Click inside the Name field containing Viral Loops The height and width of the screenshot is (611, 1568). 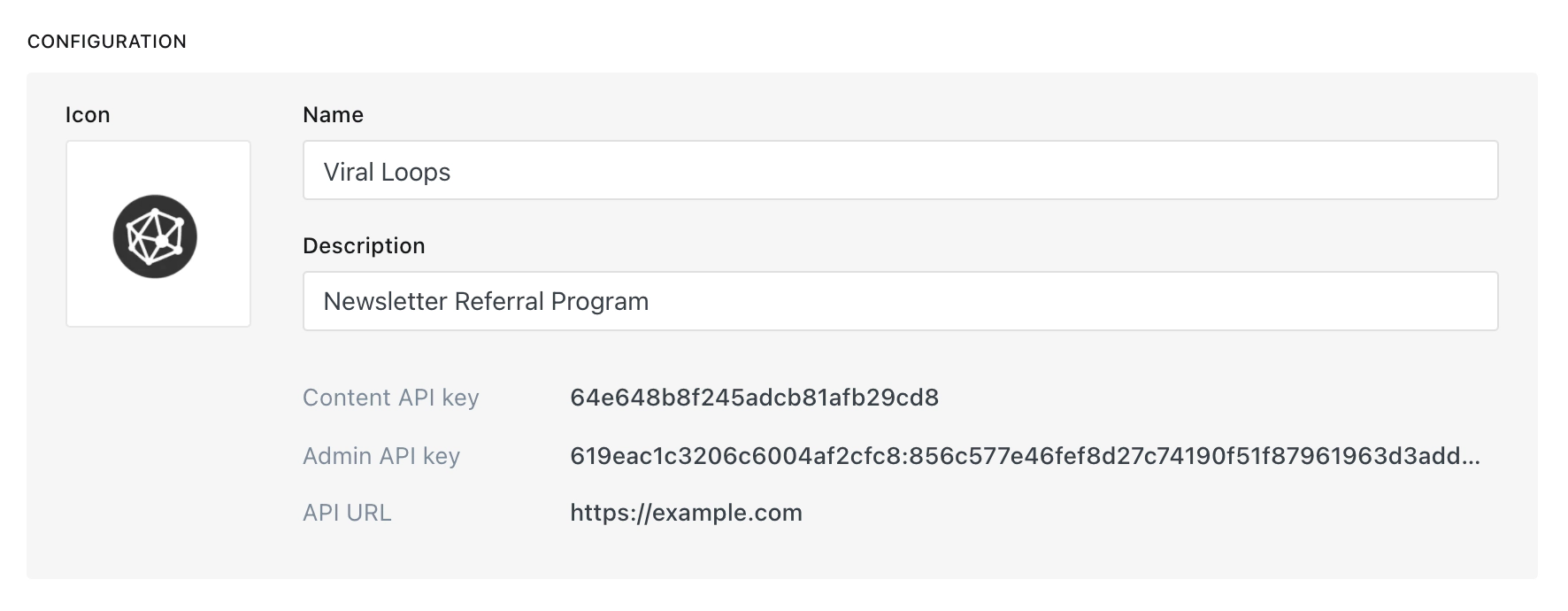899,170
